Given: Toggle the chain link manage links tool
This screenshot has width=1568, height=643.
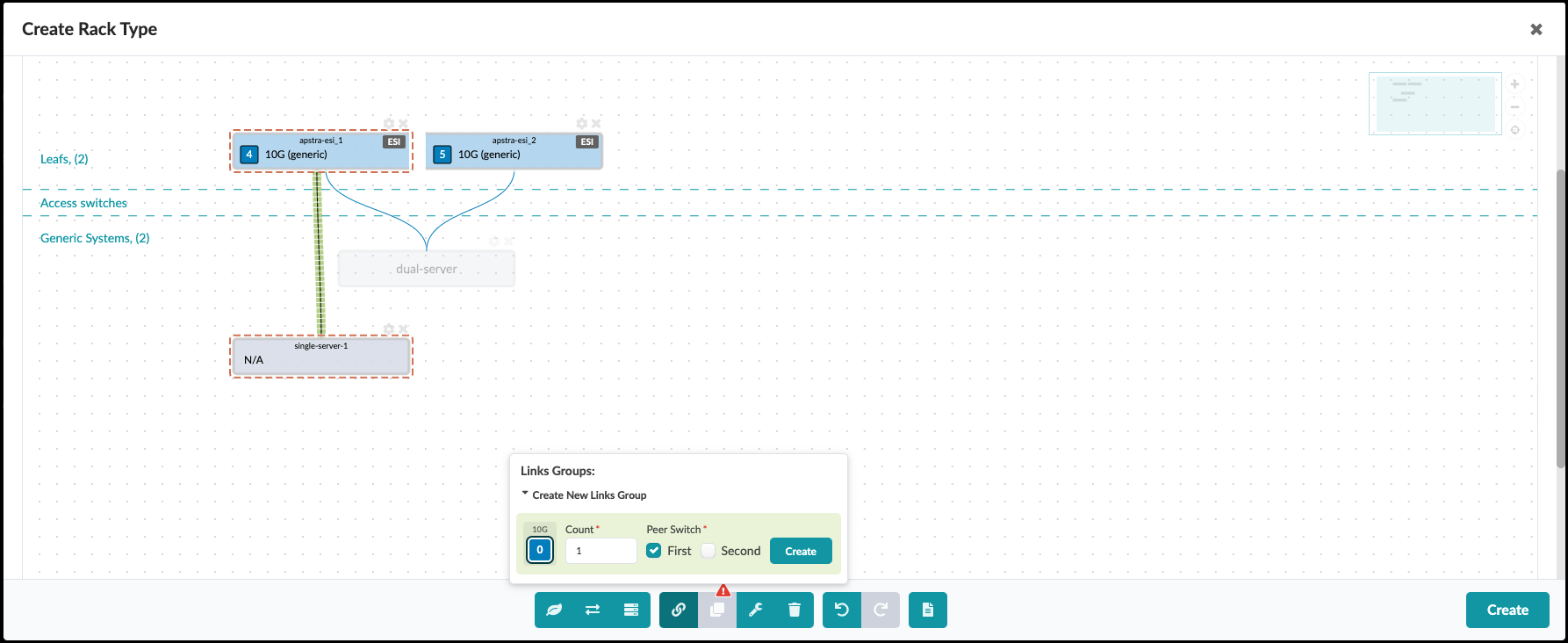Looking at the screenshot, I should pos(679,610).
